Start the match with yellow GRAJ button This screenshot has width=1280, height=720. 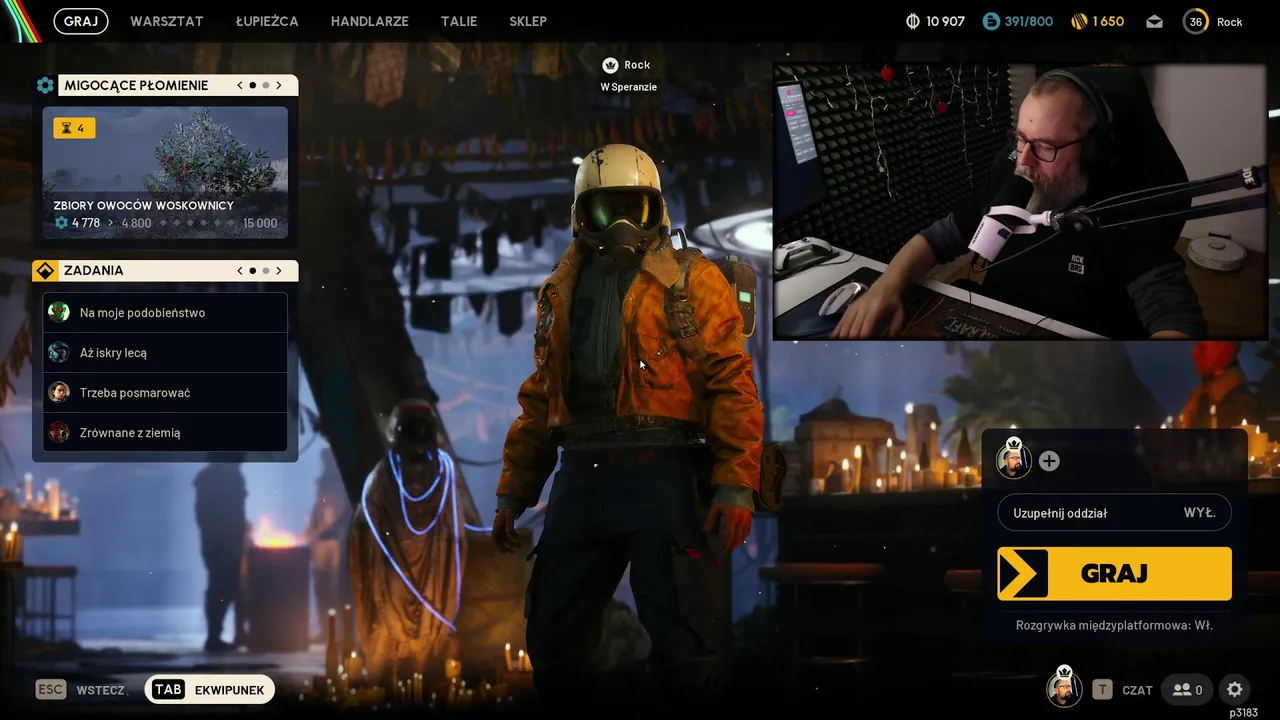click(1114, 573)
